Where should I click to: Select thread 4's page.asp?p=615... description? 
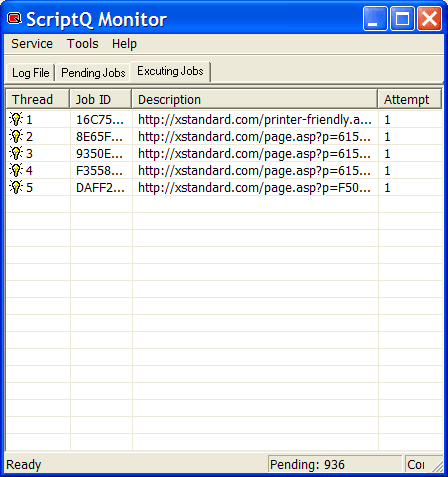coord(254,171)
